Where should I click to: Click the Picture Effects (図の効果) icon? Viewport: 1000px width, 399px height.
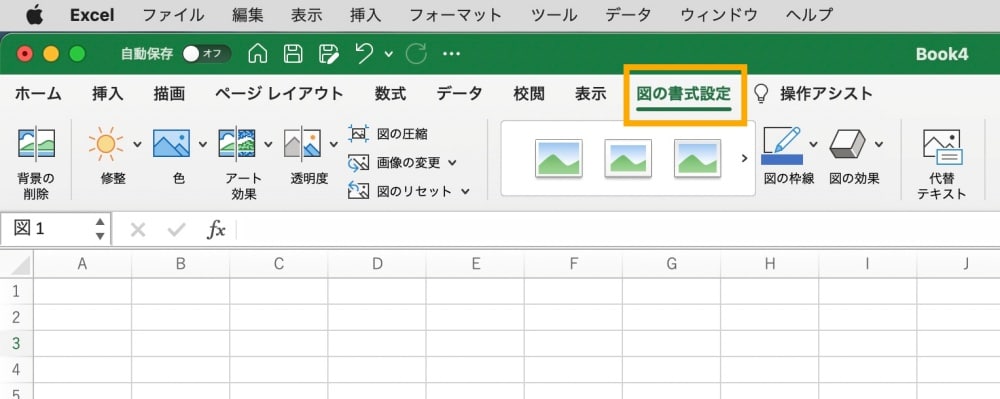pyautogui.click(x=848, y=144)
